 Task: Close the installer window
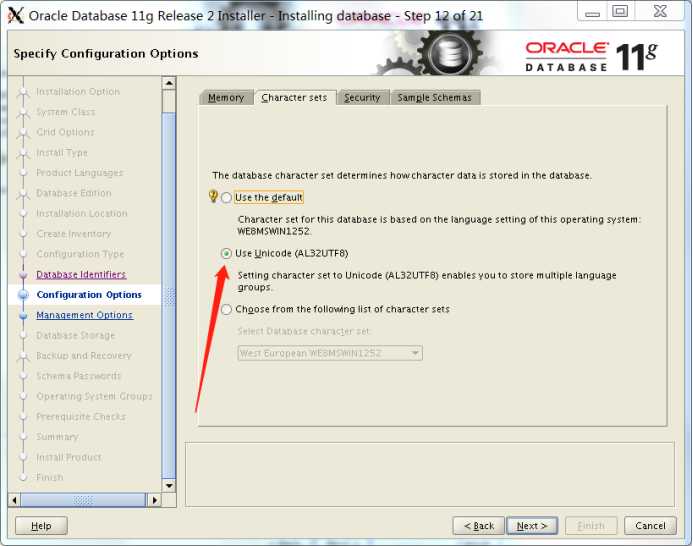pos(660,11)
